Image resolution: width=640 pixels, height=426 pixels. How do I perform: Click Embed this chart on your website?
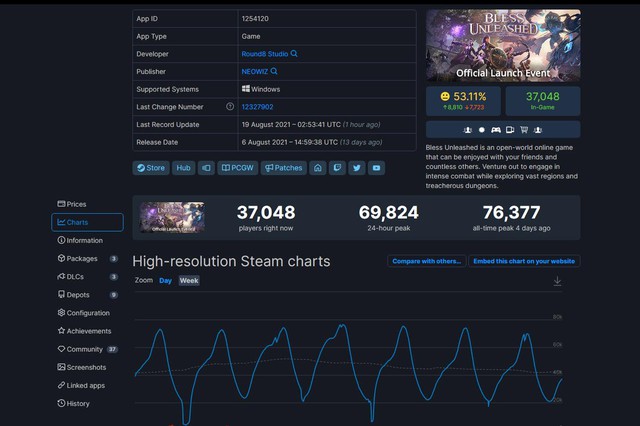(x=524, y=261)
